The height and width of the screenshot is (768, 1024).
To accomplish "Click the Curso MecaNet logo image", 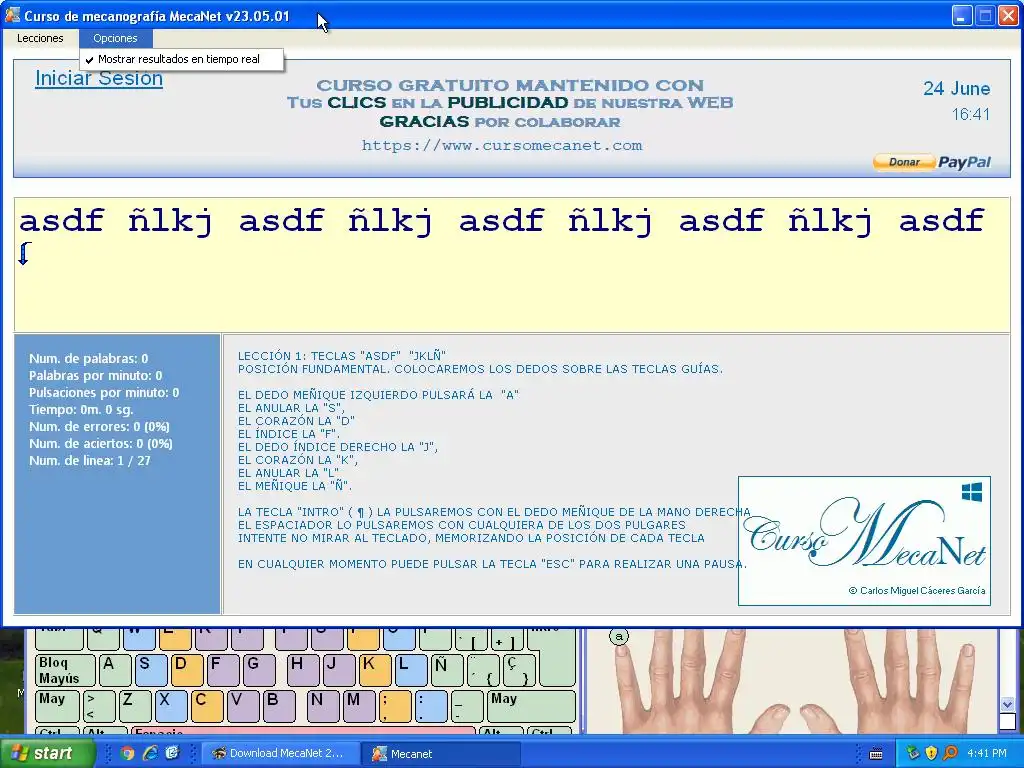I will (864, 541).
